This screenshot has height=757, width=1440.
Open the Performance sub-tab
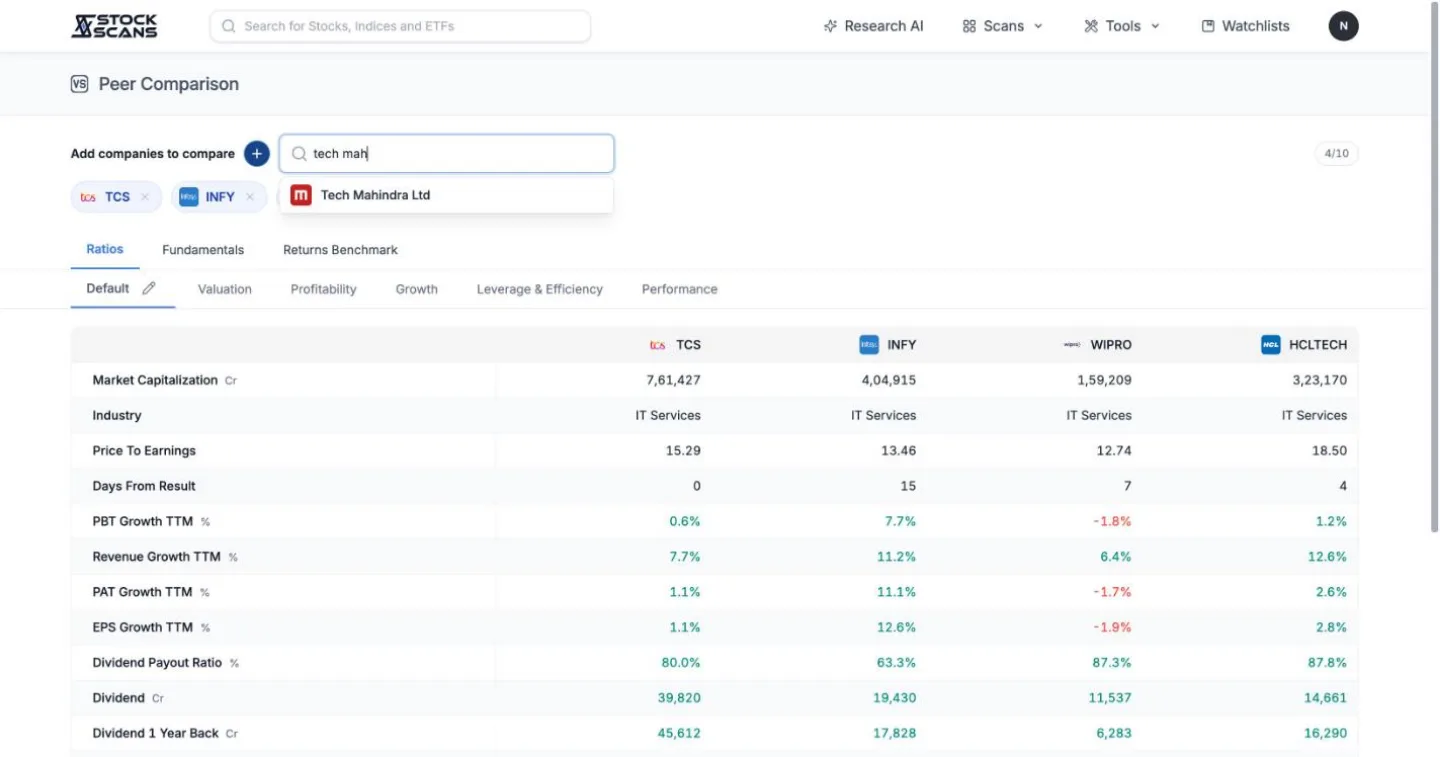pyautogui.click(x=680, y=289)
